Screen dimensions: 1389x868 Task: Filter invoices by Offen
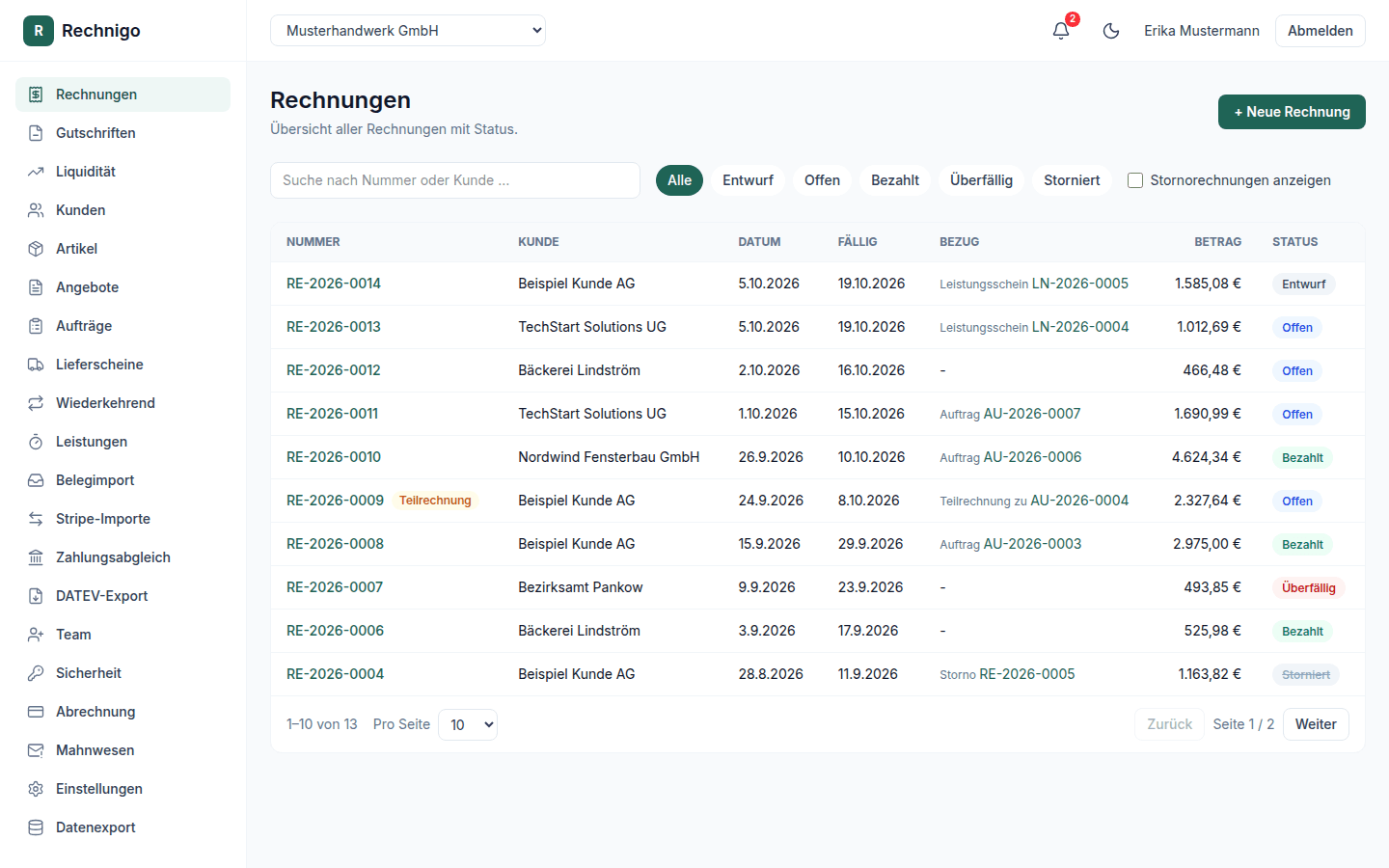[x=822, y=180]
